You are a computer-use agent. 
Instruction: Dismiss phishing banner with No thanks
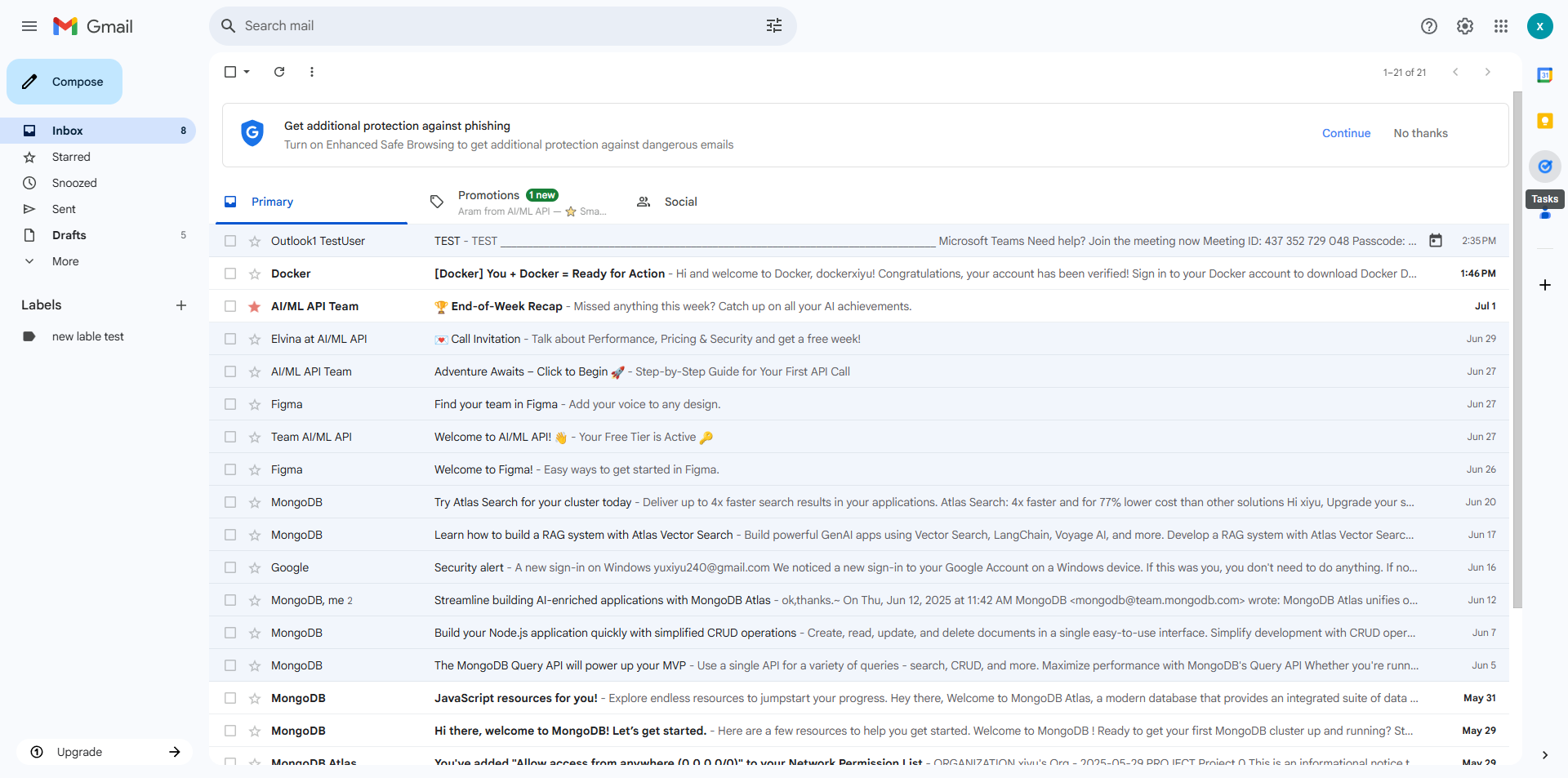click(1420, 133)
